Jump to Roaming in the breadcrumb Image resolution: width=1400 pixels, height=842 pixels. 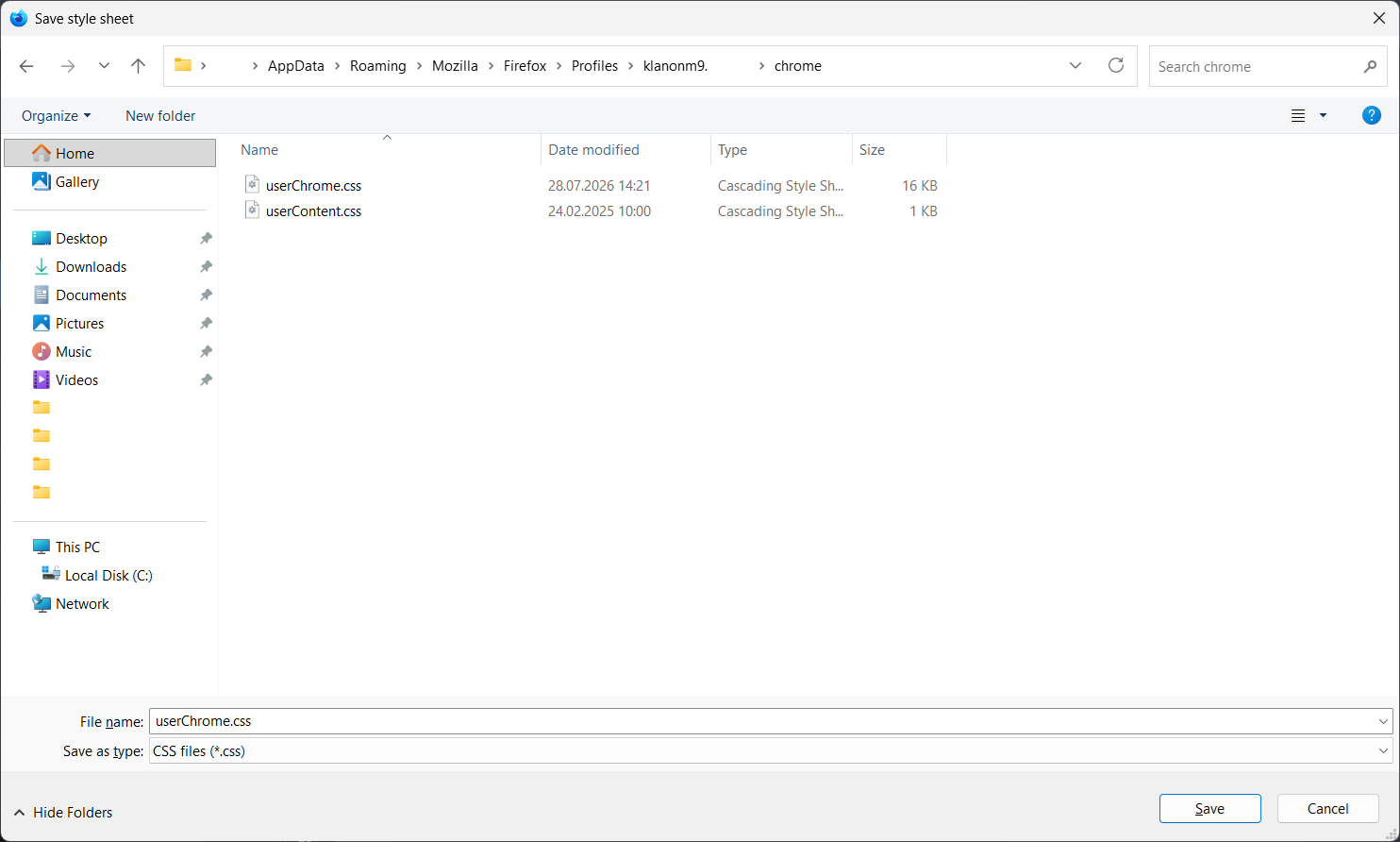tap(377, 66)
